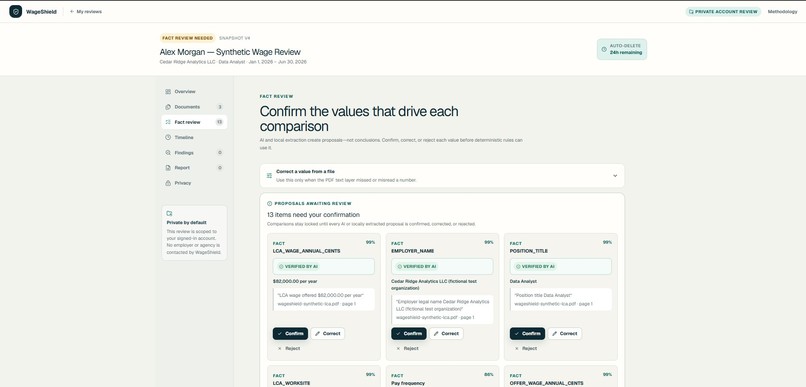806x387 pixels.
Task: Click the LCA wage offered source quote
Action: pyautogui.click(x=321, y=296)
